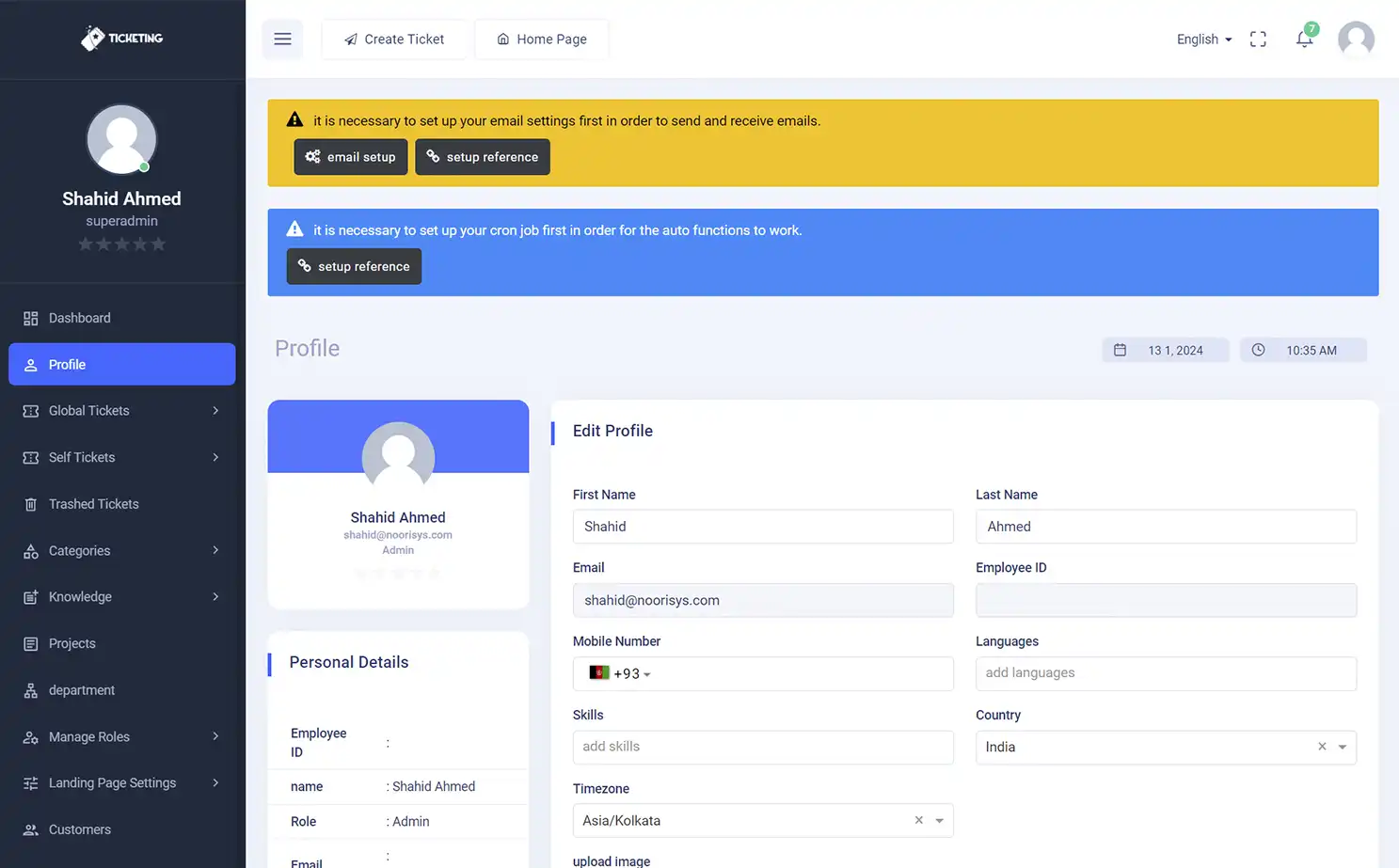Viewport: 1399px width, 868px height.
Task: Open the +93 country code dropdown
Action: click(x=621, y=673)
